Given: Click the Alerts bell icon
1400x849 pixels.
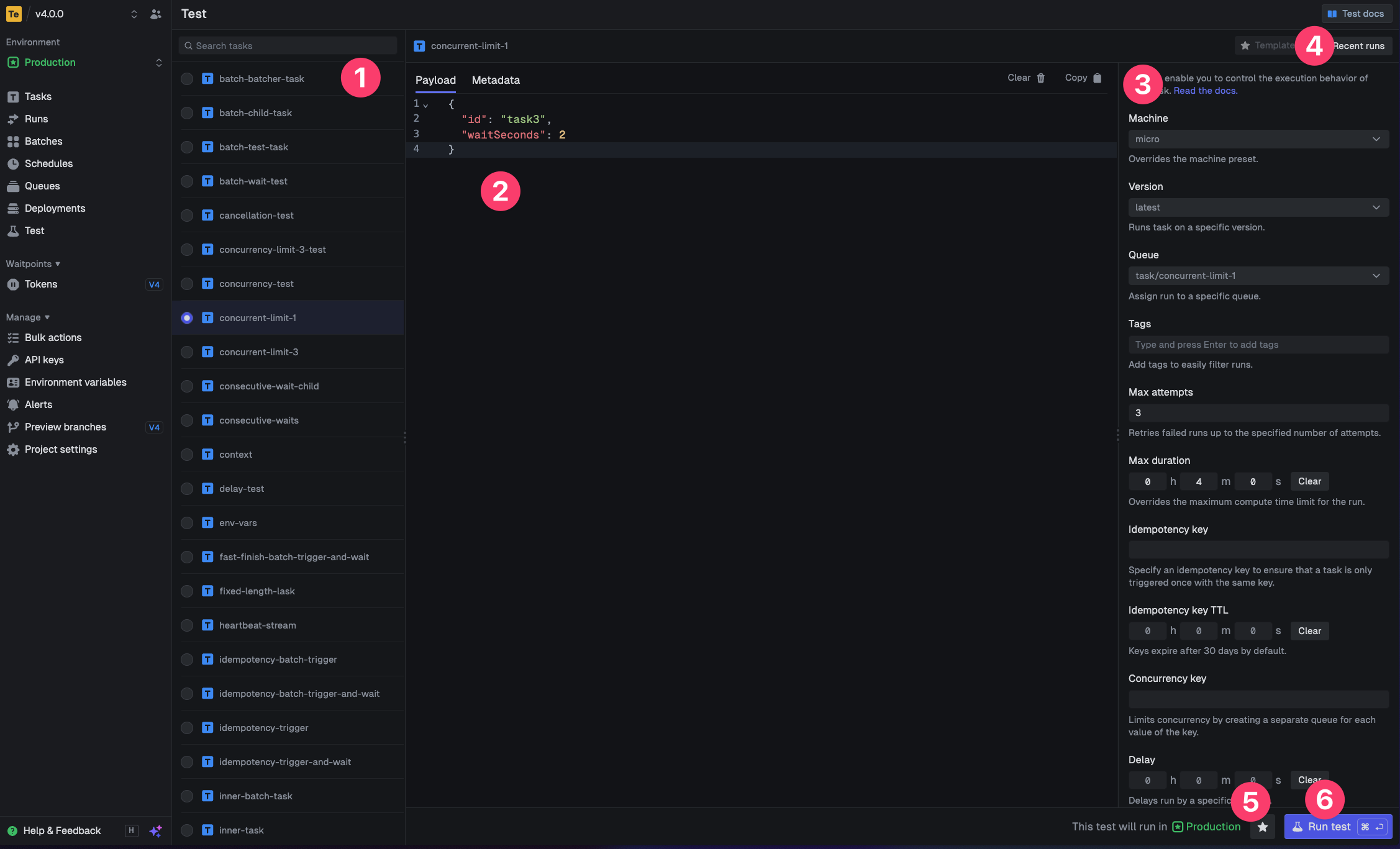Looking at the screenshot, I should 13,404.
